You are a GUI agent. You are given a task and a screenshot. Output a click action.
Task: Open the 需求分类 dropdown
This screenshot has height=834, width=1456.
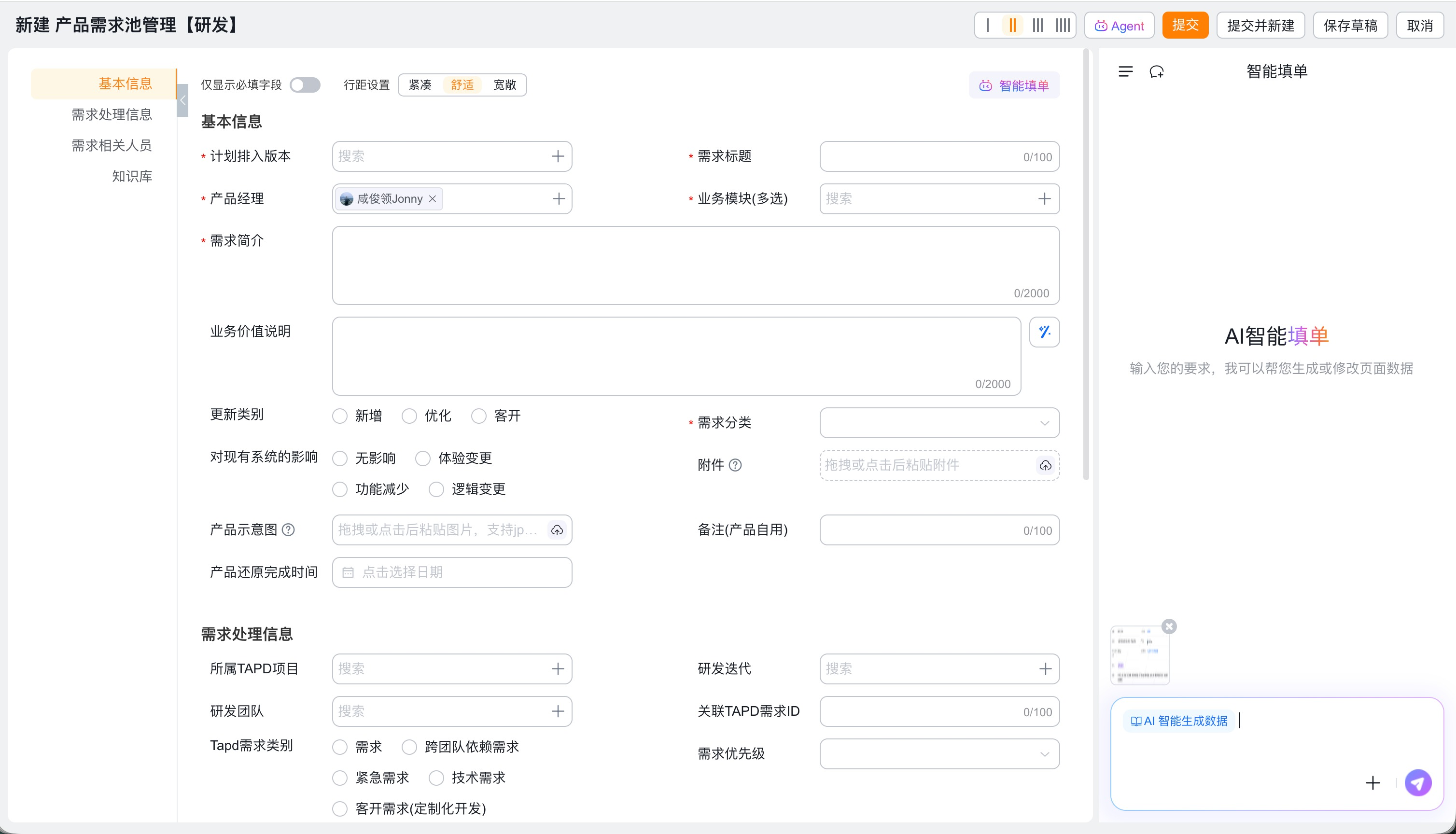(x=939, y=423)
